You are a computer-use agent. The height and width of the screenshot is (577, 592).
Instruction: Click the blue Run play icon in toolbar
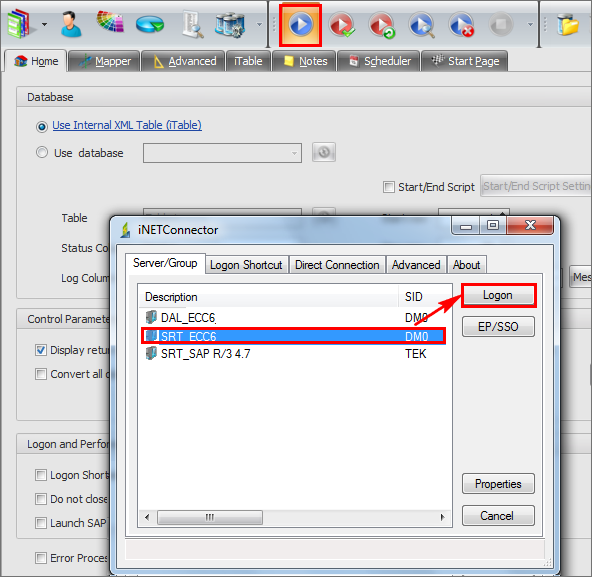tap(301, 25)
